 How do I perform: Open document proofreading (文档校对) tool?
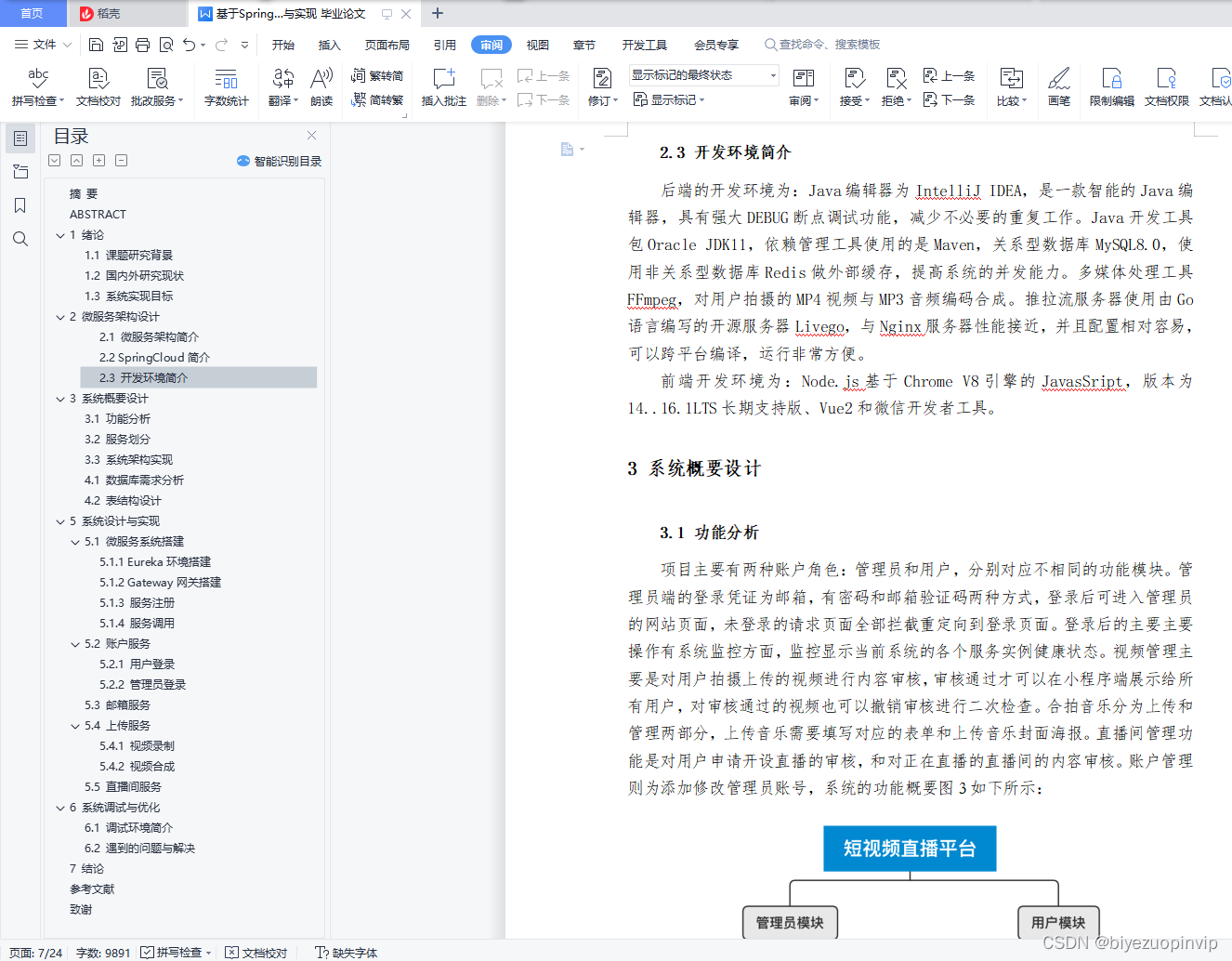click(98, 87)
